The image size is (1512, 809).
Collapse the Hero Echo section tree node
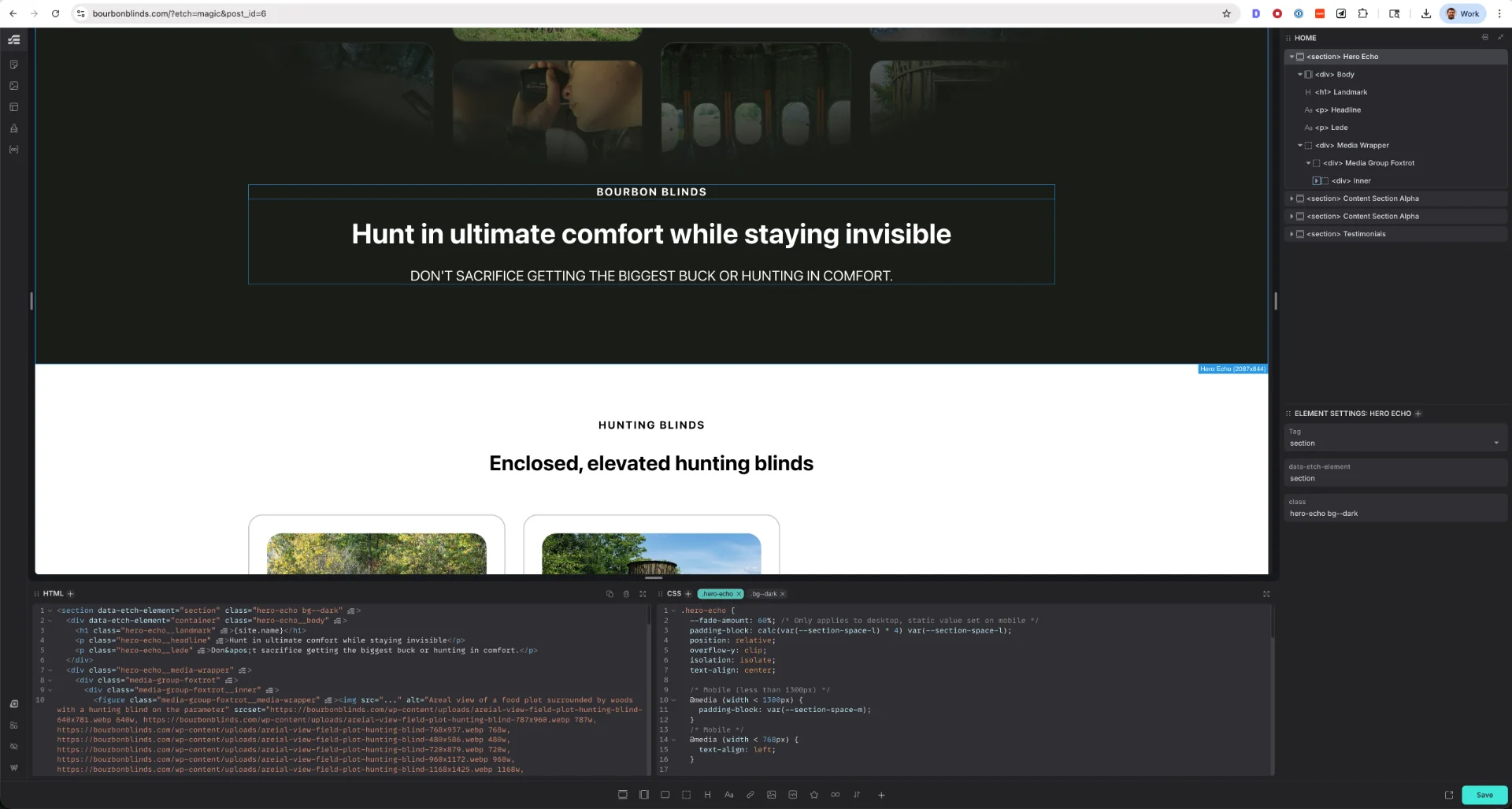1291,57
